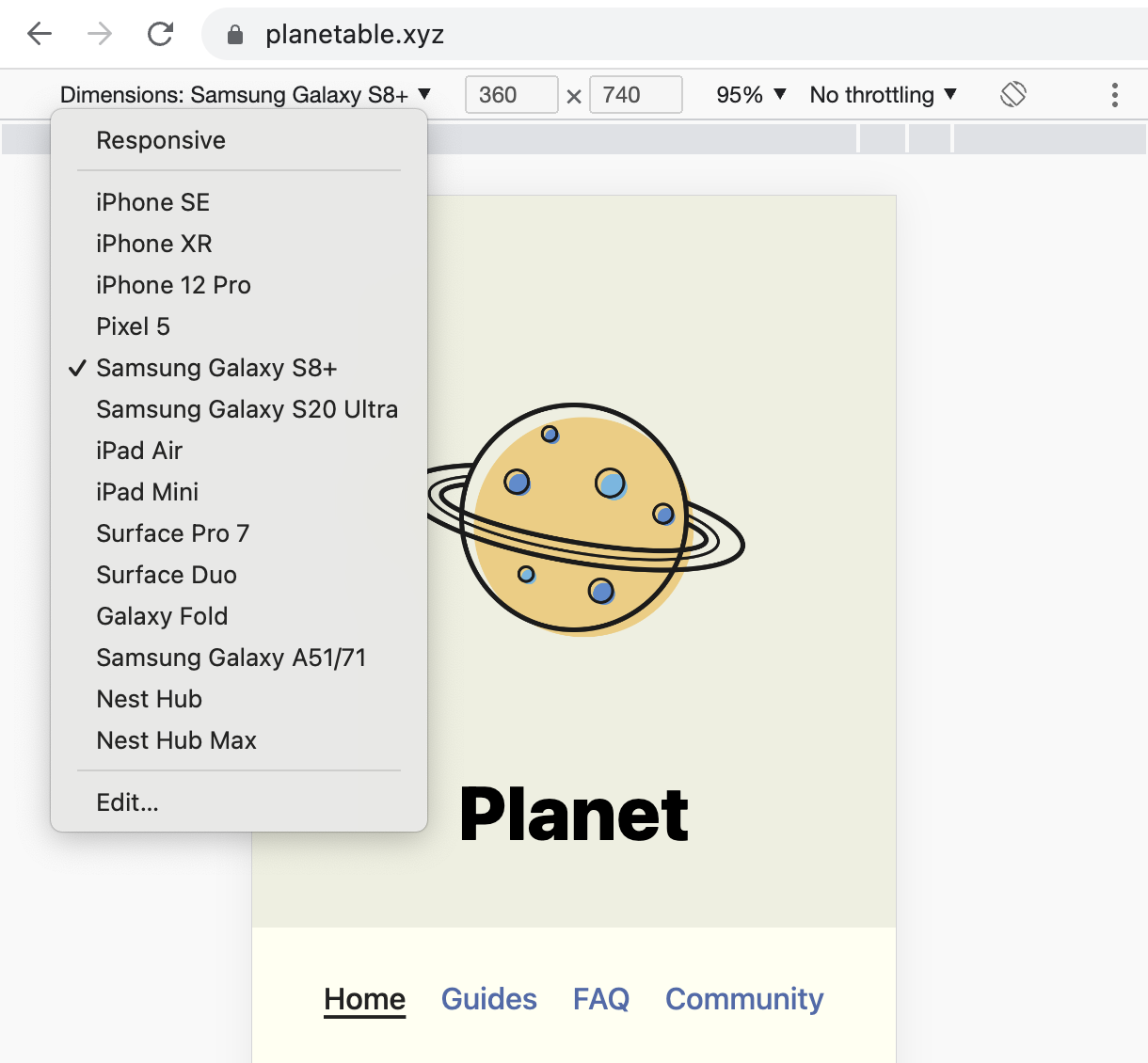The height and width of the screenshot is (1063, 1148).
Task: Select Responsive from the device list
Action: point(161,139)
